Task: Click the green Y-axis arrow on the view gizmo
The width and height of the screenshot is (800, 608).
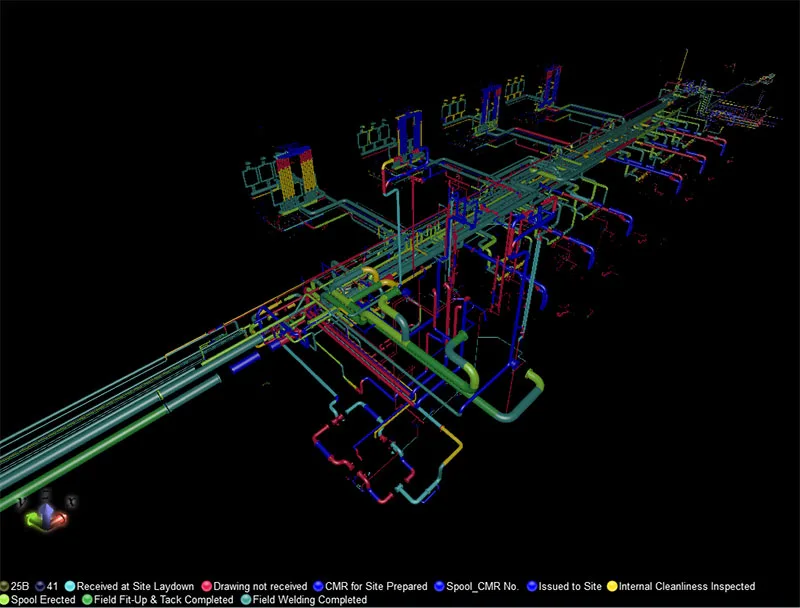Action: point(32,518)
